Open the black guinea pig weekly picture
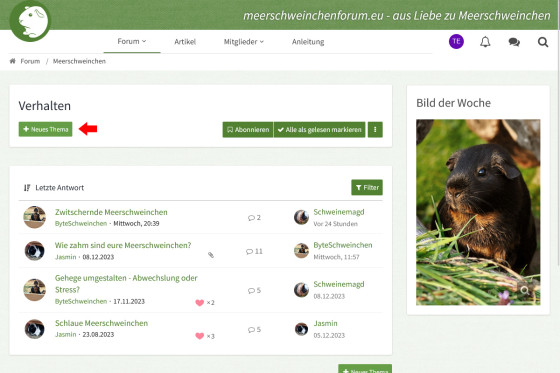This screenshot has height=373, width=560. 478,212
